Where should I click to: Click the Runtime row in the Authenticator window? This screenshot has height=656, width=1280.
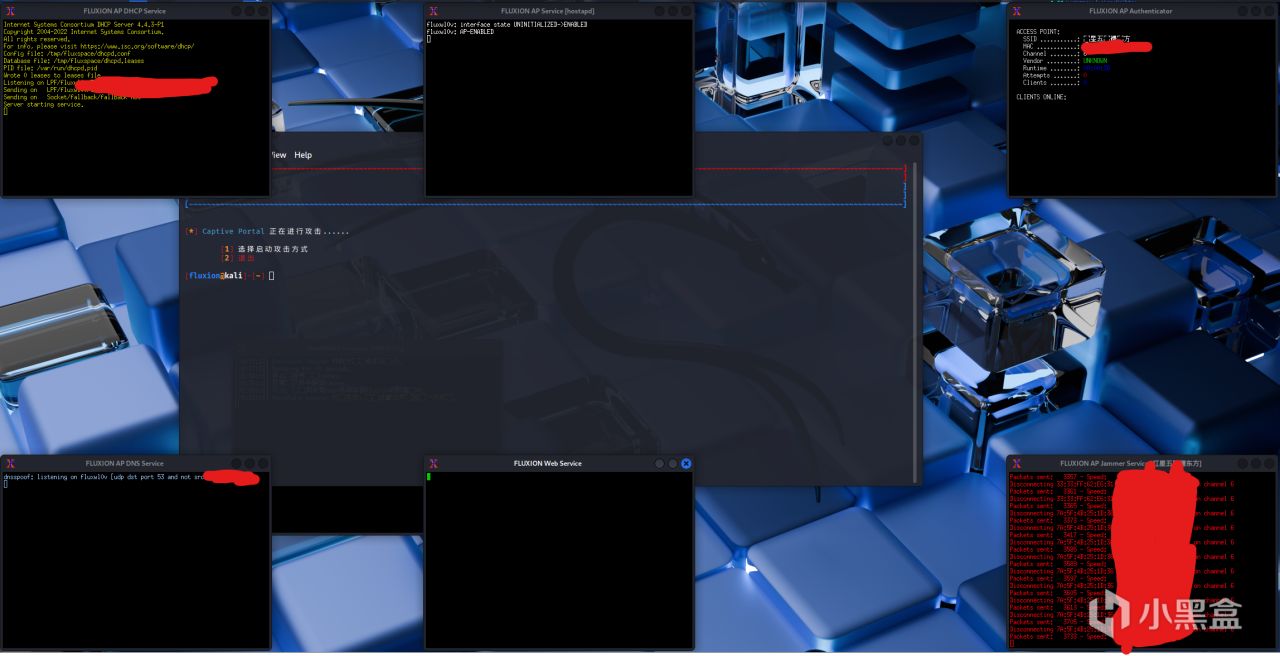pos(1065,68)
